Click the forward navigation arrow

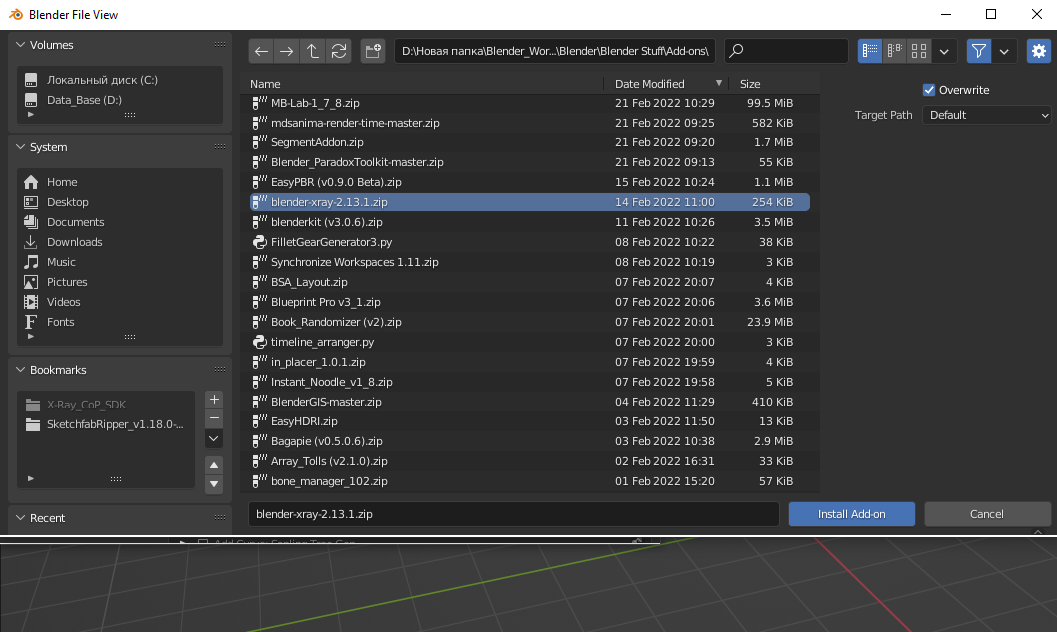287,51
